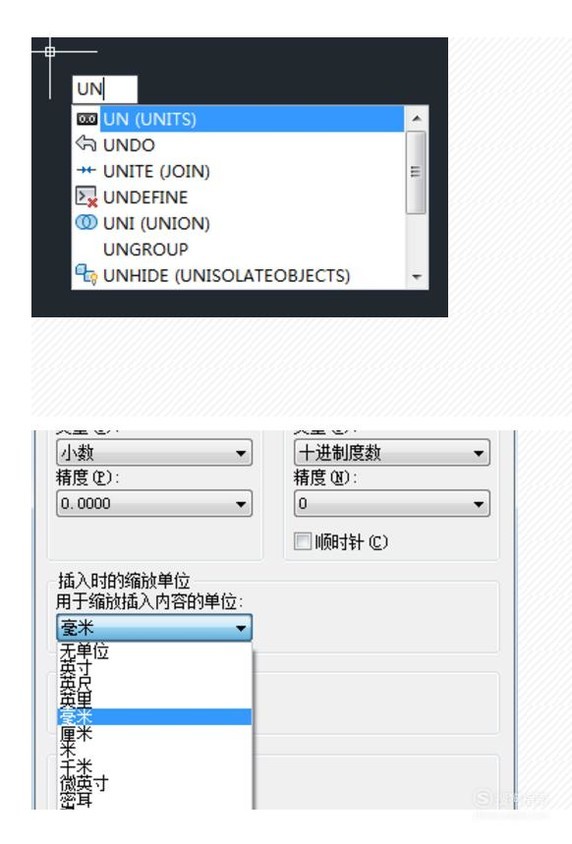
Task: Click the suggestion list scroll-up arrow
Action: [x=416, y=118]
